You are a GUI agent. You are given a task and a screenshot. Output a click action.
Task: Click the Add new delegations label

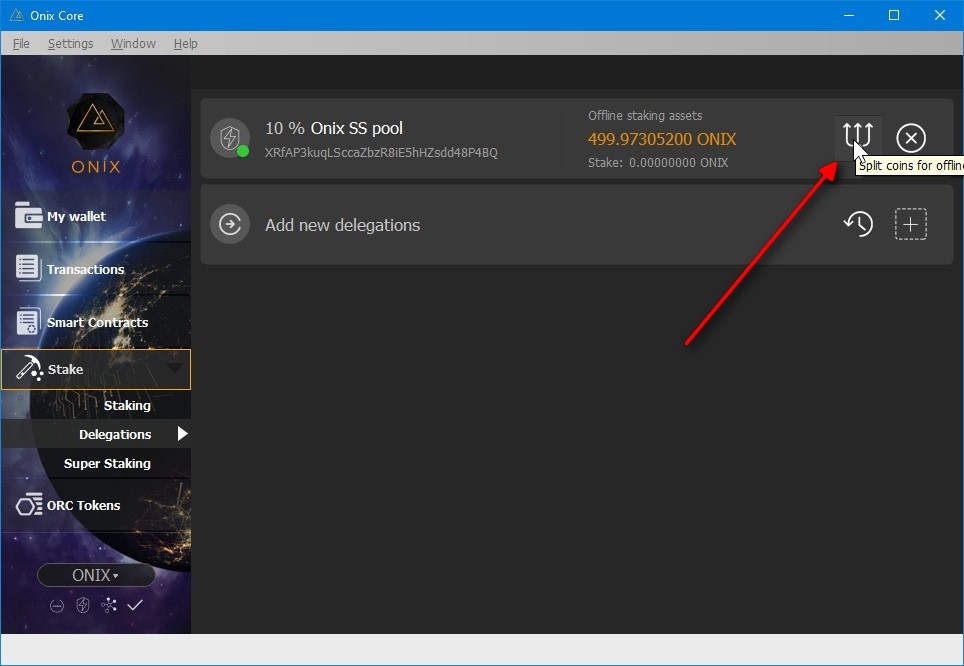click(x=342, y=225)
